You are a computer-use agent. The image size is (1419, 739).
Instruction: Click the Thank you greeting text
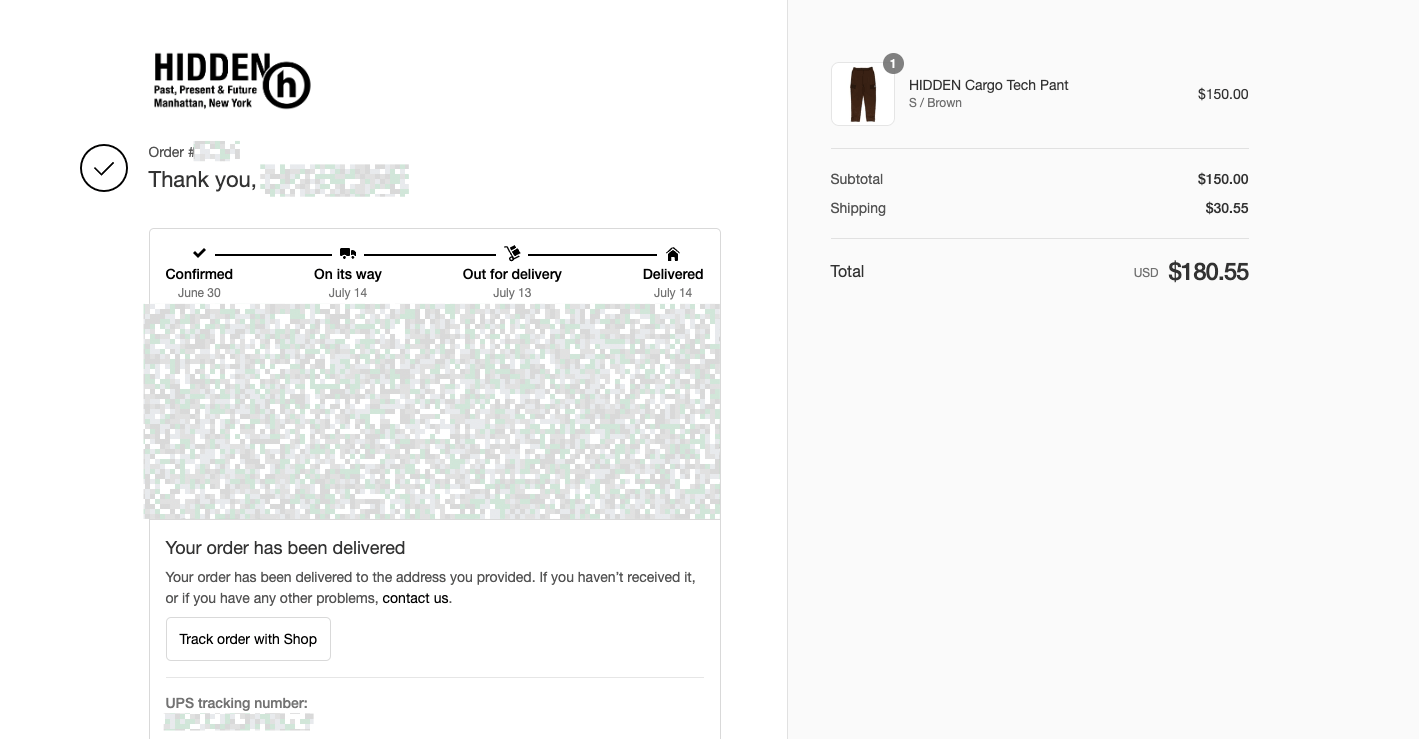point(202,180)
